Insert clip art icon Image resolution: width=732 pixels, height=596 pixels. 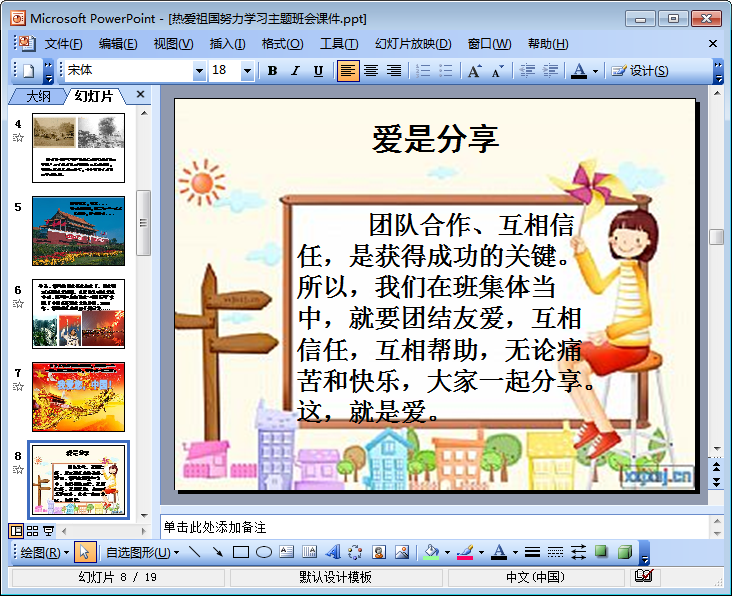(379, 553)
